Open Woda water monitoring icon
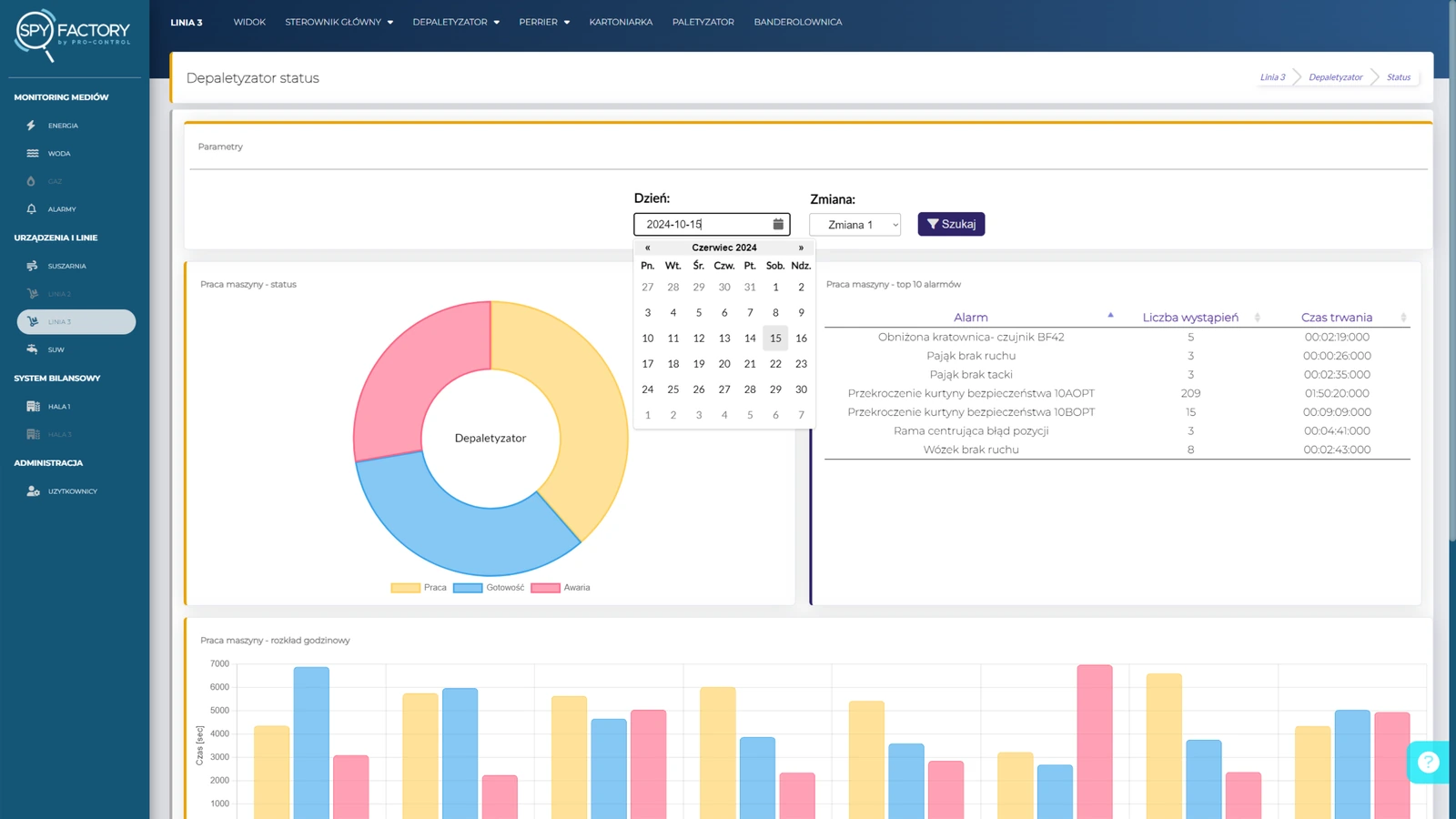Image resolution: width=1456 pixels, height=819 pixels. [33, 154]
